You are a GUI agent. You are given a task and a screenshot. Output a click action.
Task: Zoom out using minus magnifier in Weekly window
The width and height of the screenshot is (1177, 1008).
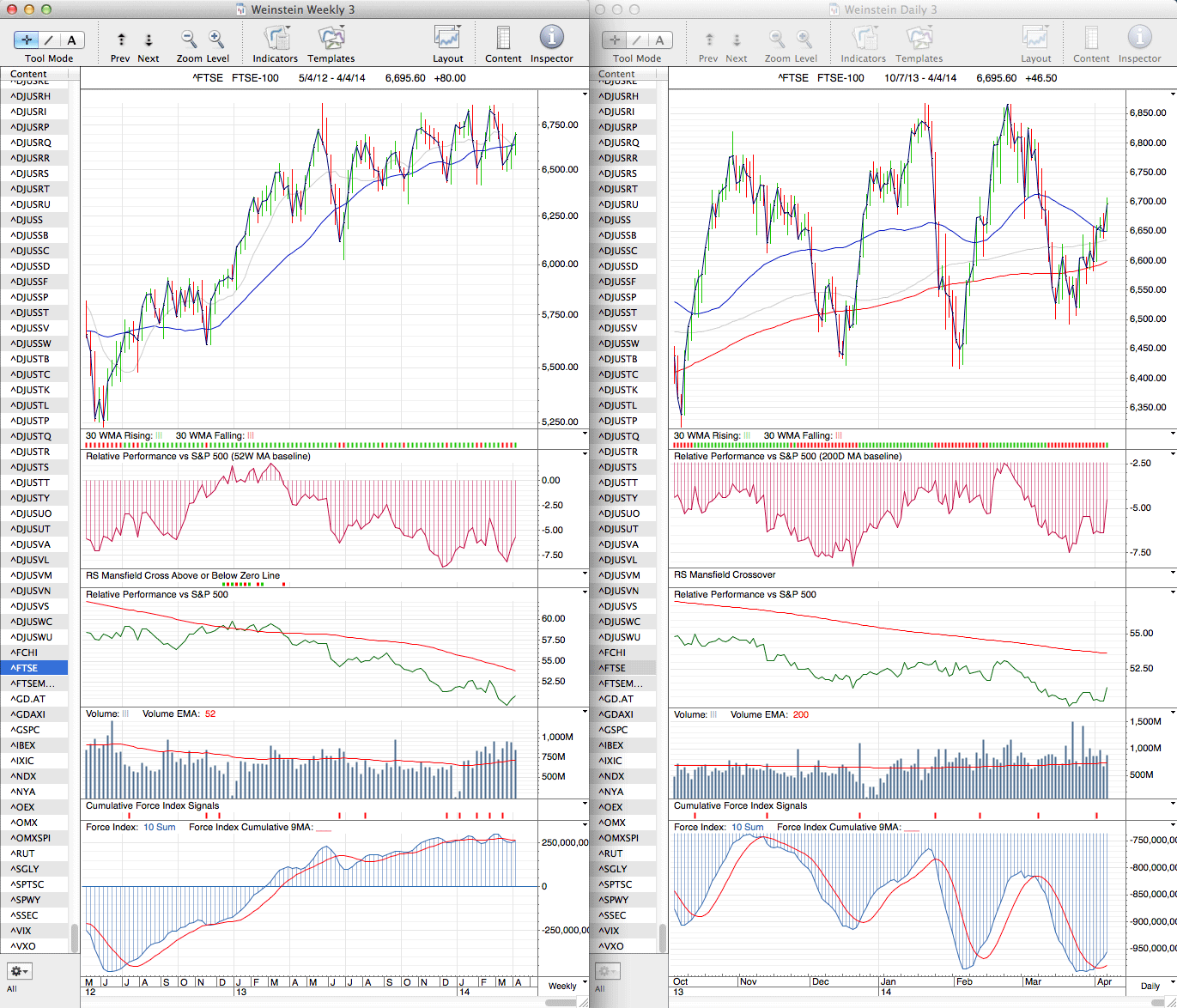[189, 39]
